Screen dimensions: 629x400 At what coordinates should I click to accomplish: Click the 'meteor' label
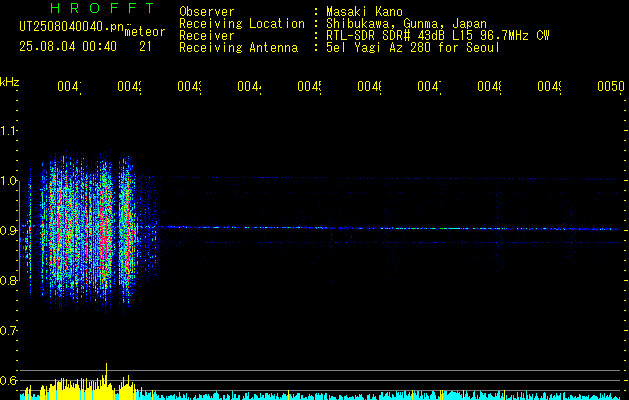145,32
